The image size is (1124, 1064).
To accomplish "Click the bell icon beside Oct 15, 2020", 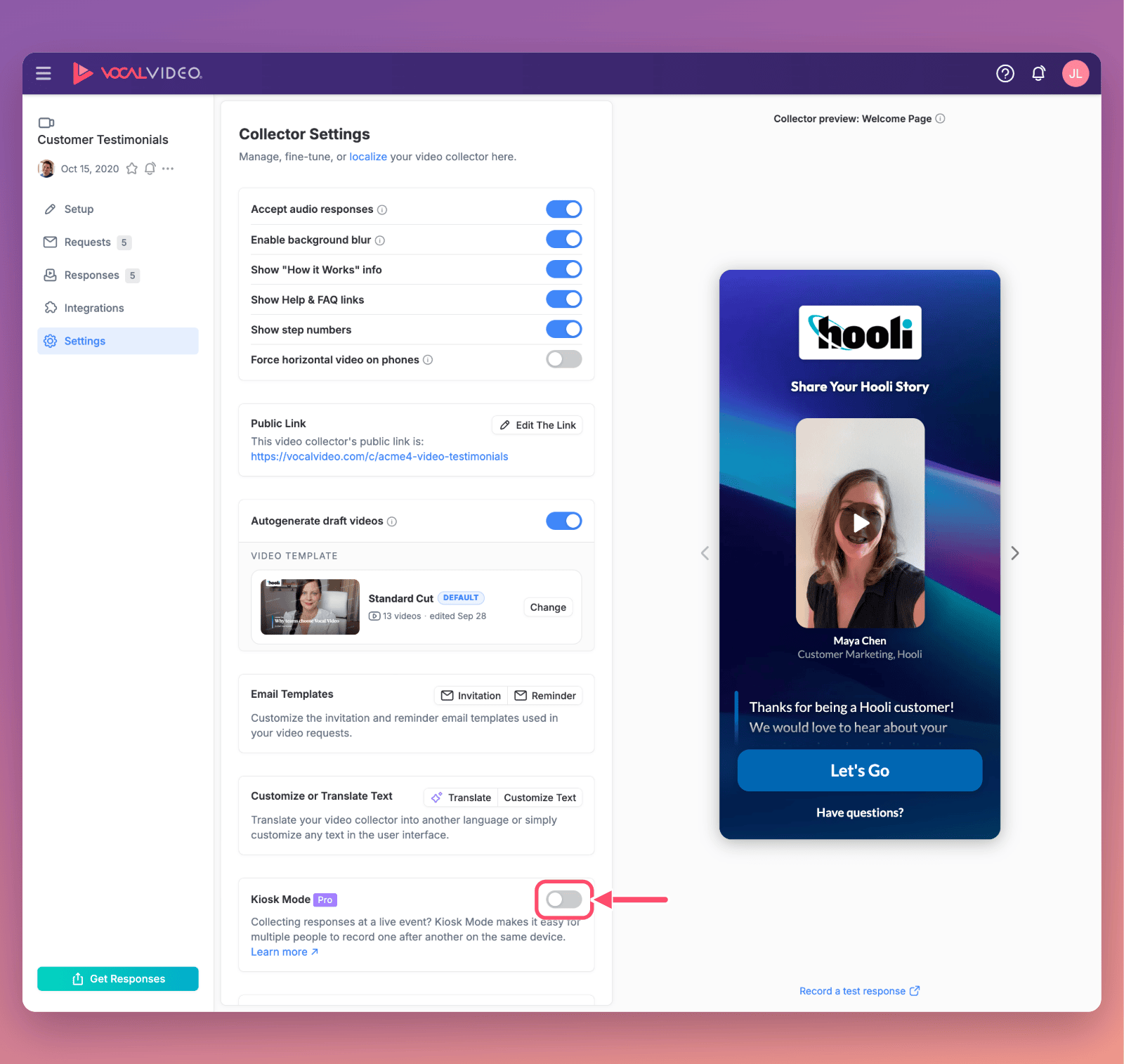I will pos(150,169).
